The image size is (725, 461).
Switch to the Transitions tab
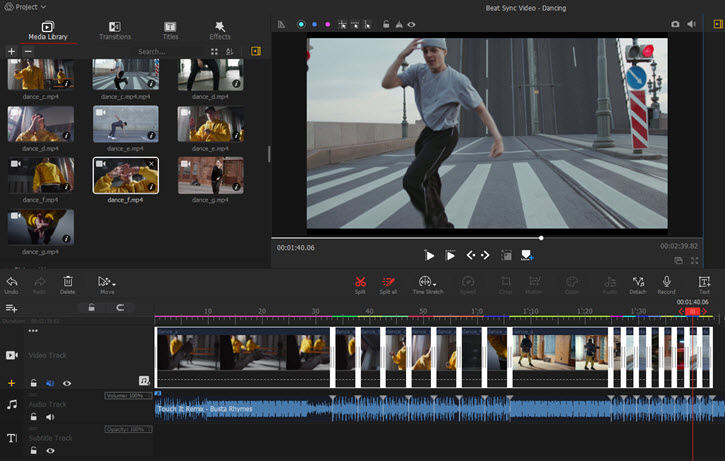point(115,30)
